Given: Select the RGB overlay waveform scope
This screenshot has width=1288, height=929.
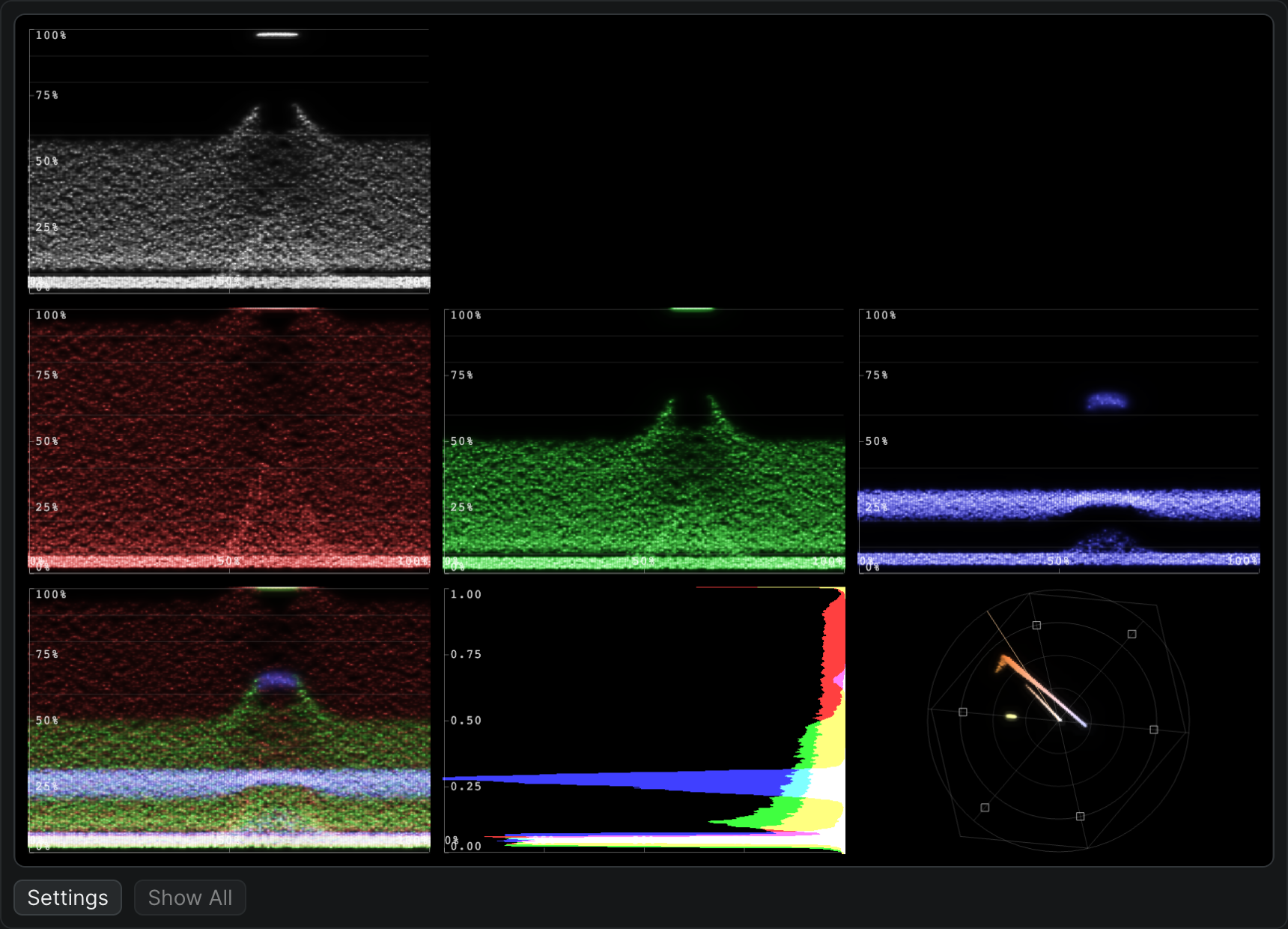Looking at the screenshot, I should (x=229, y=720).
